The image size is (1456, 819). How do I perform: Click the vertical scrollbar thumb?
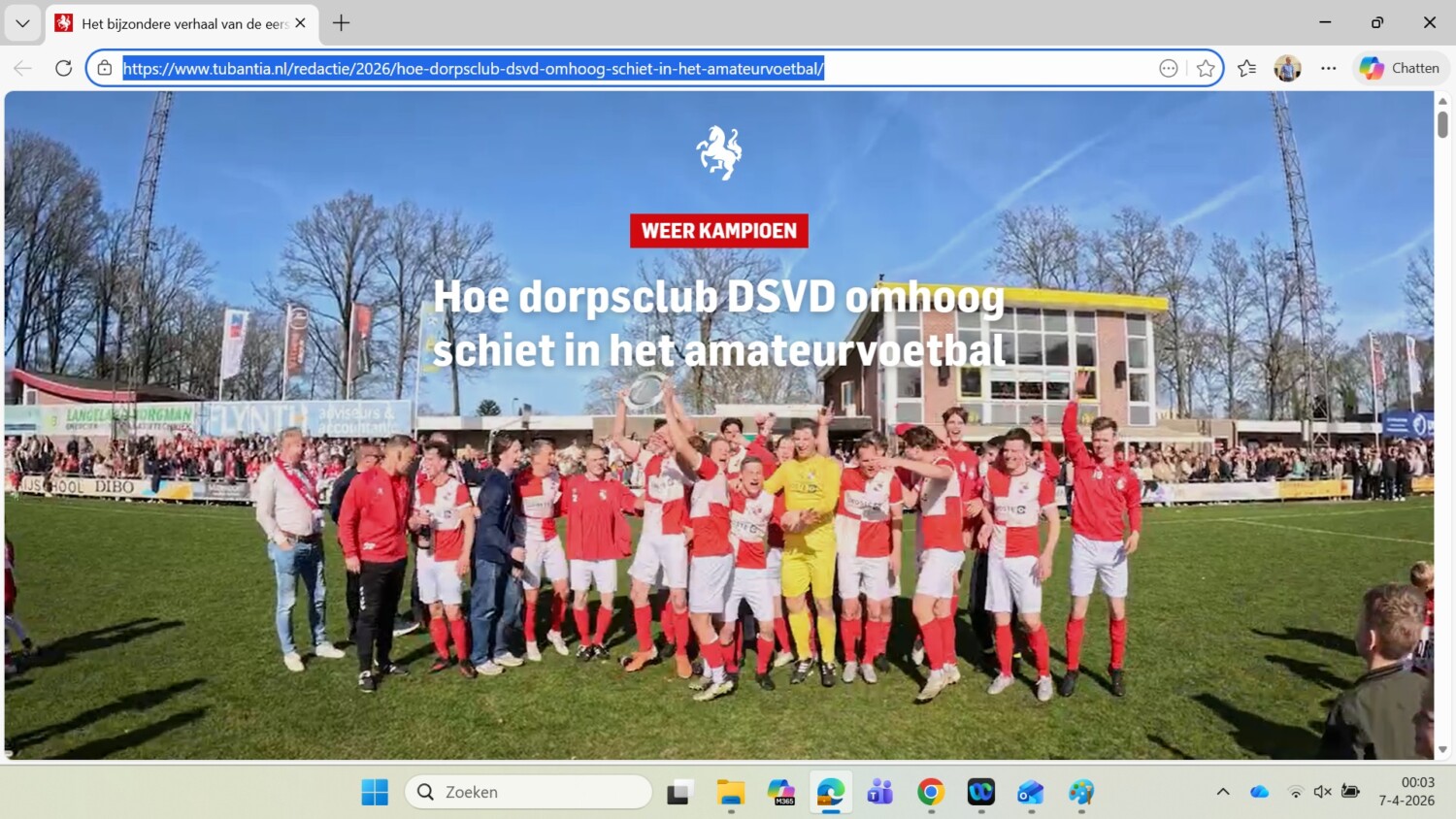tap(1442, 124)
